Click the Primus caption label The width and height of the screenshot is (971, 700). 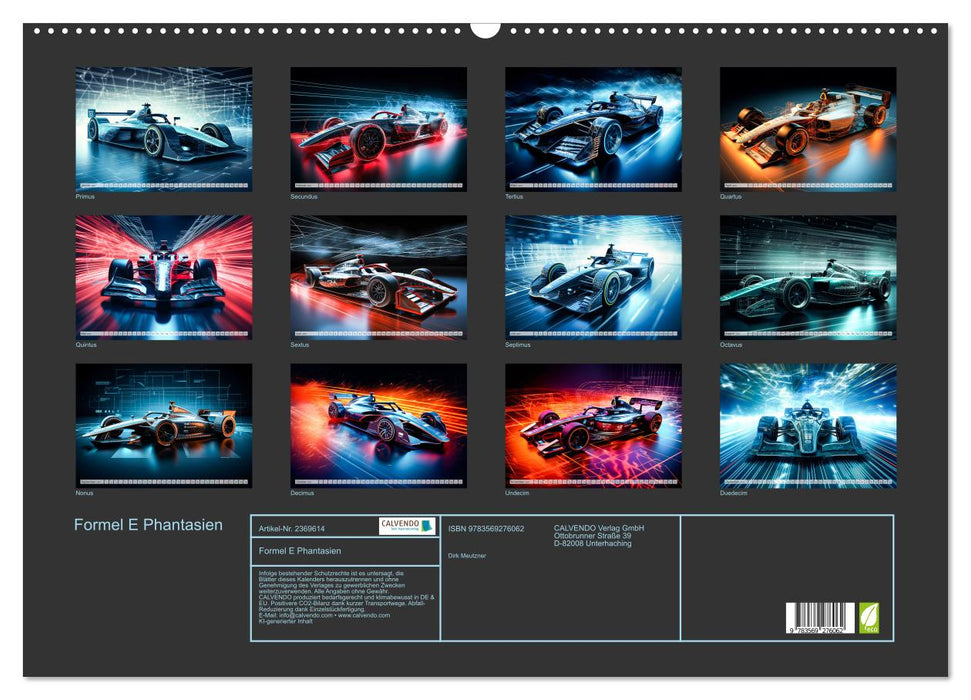tap(85, 196)
